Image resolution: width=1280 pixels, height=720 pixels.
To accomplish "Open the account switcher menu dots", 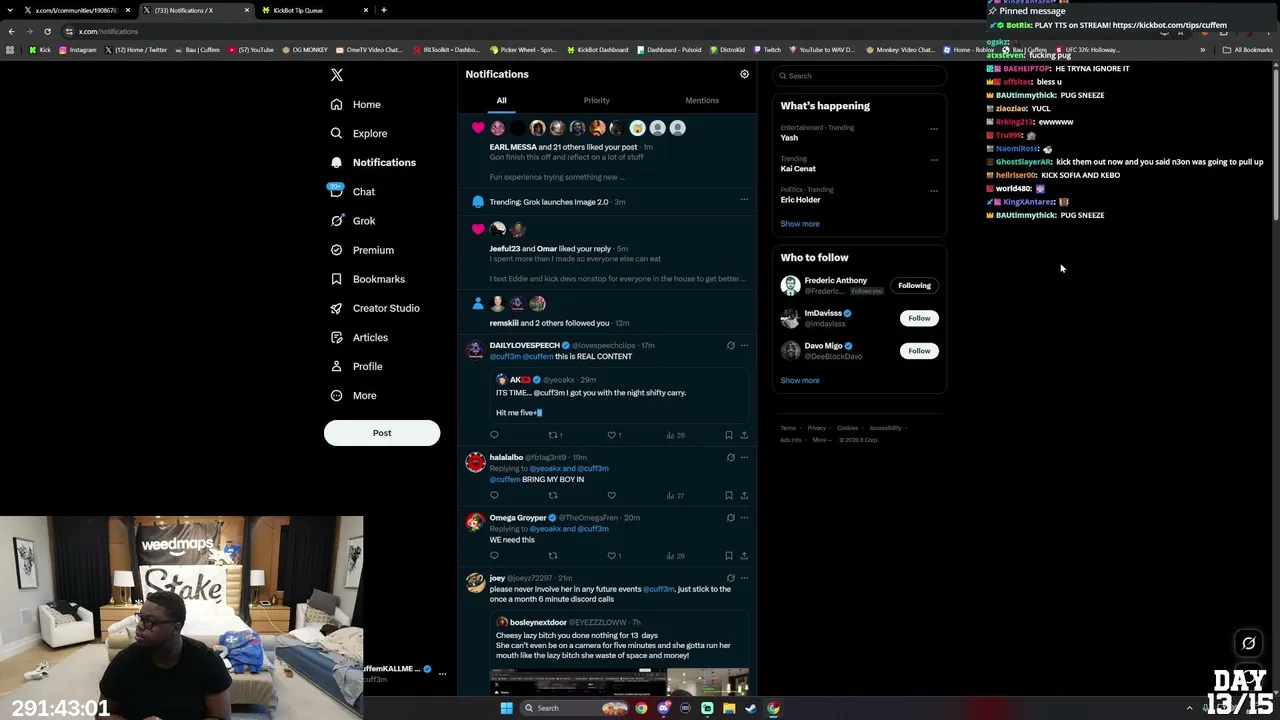I will coord(442,673).
